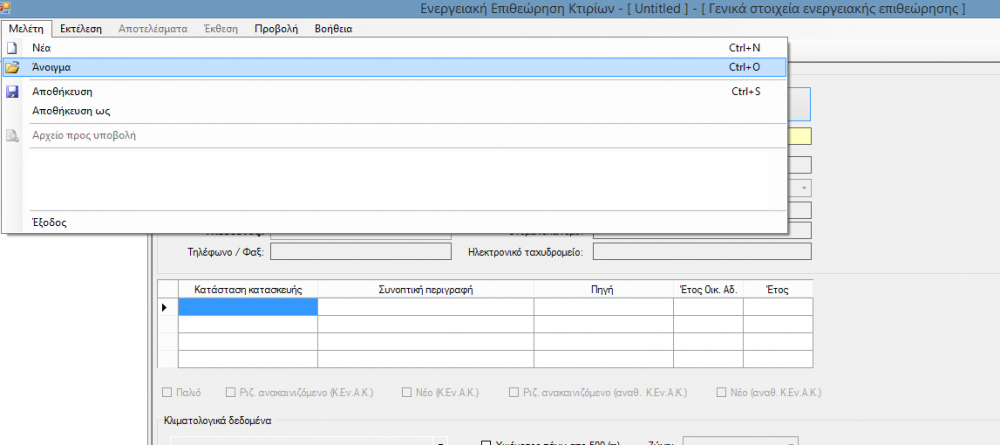Click the open folder icon beside Άνοιγμα
The height and width of the screenshot is (445, 1000).
click(12, 67)
